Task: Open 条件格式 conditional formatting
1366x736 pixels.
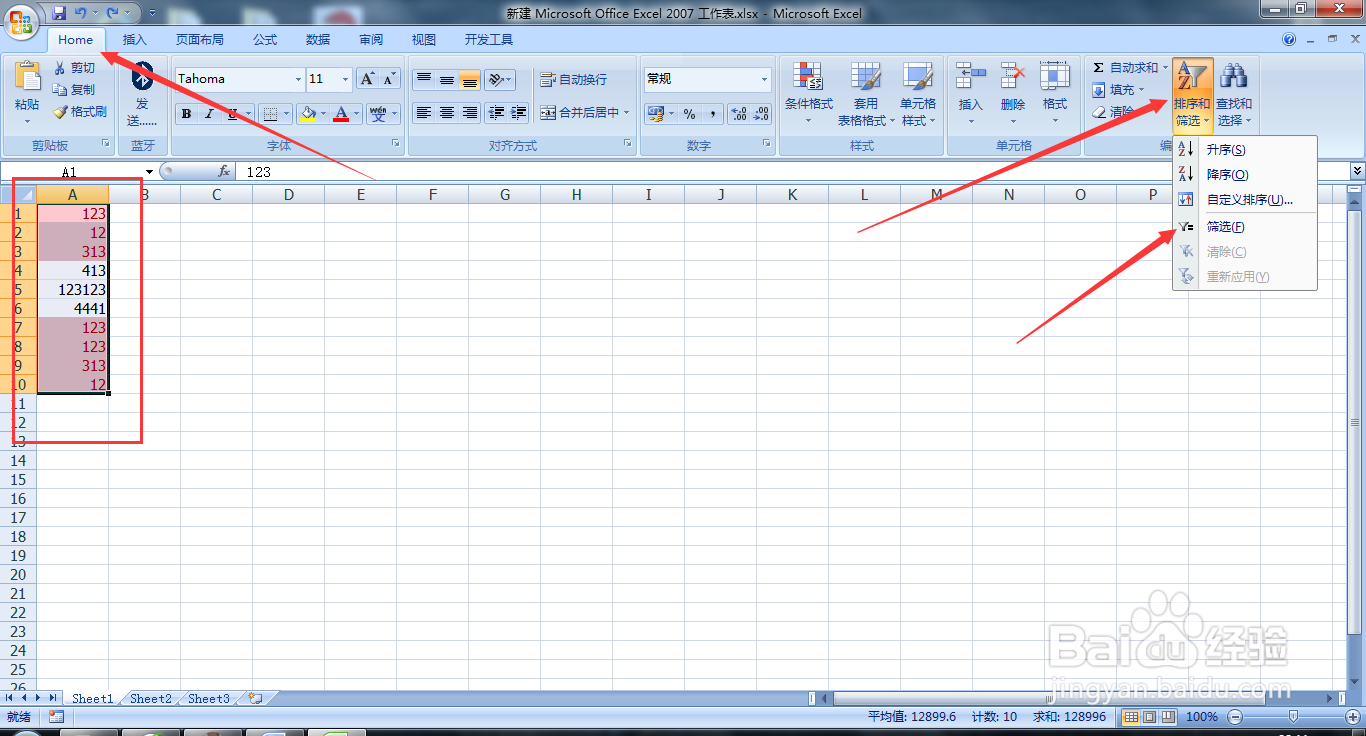Action: click(x=808, y=94)
